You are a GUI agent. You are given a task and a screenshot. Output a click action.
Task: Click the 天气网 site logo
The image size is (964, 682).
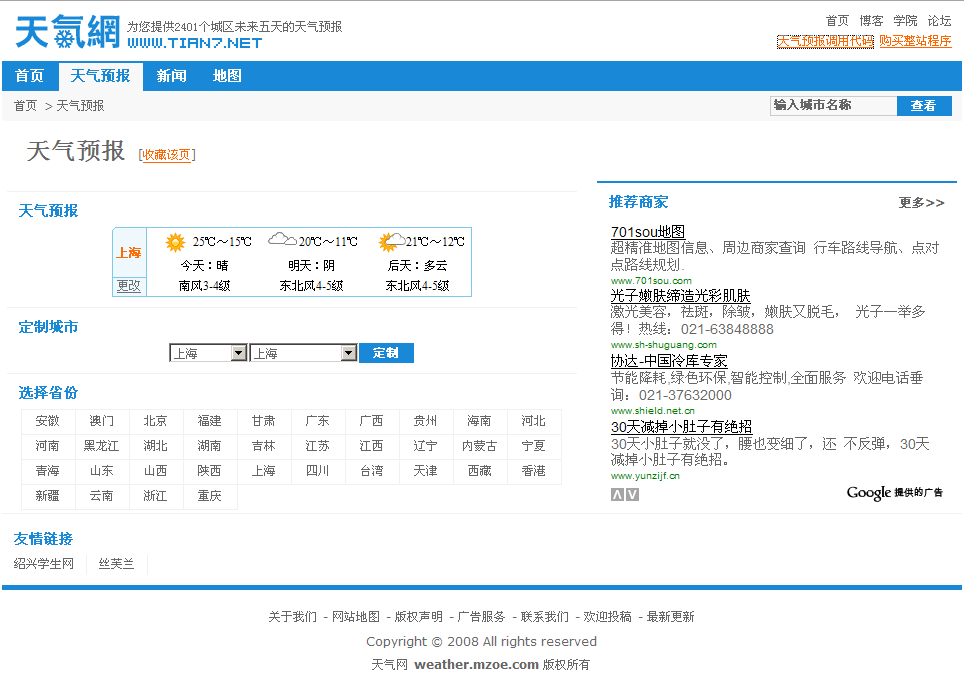coord(68,31)
